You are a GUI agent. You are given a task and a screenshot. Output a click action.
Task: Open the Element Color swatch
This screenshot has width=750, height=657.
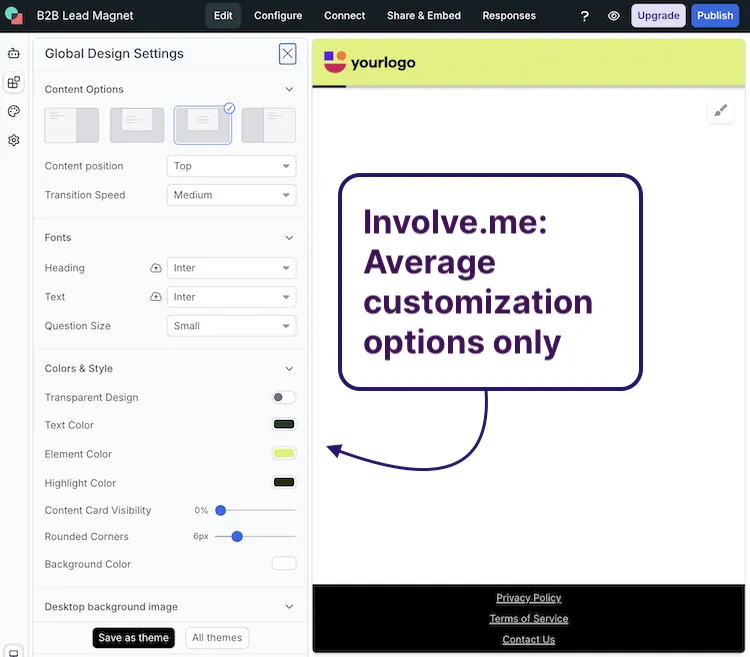(284, 453)
